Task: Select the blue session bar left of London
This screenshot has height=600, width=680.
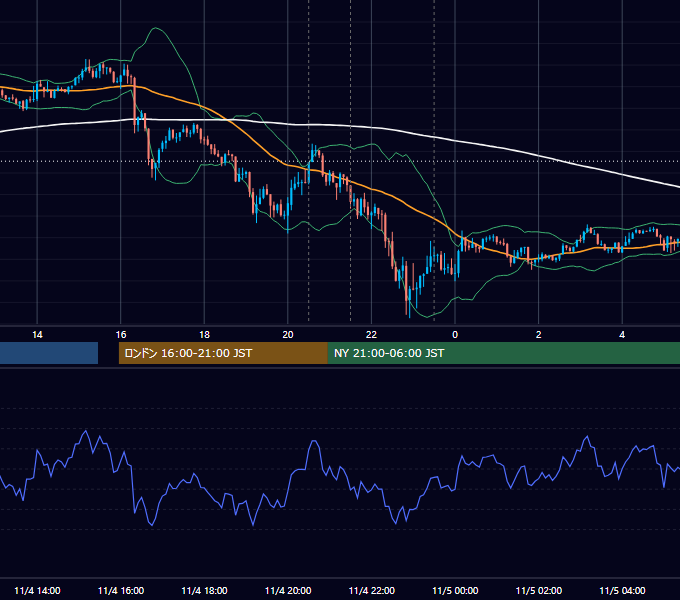Action: [x=49, y=353]
